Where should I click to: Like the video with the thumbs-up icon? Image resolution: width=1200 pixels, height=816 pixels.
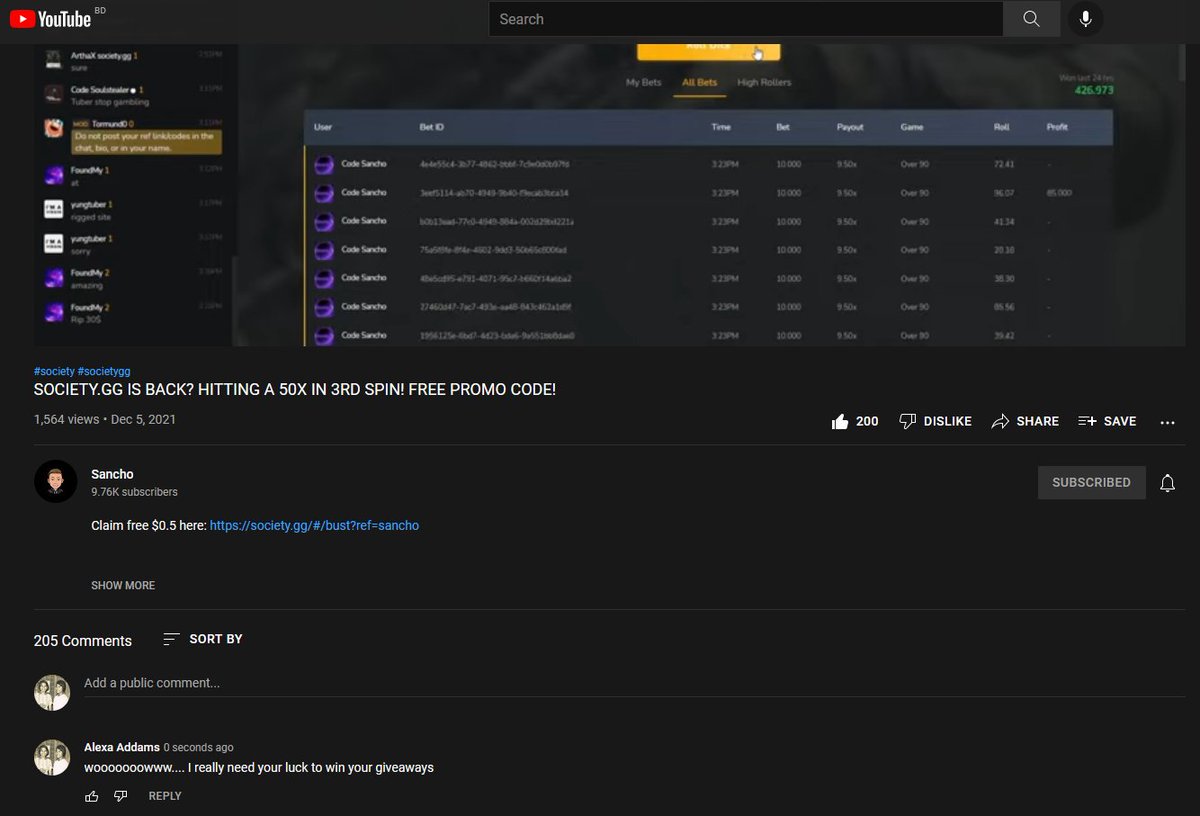click(x=840, y=422)
